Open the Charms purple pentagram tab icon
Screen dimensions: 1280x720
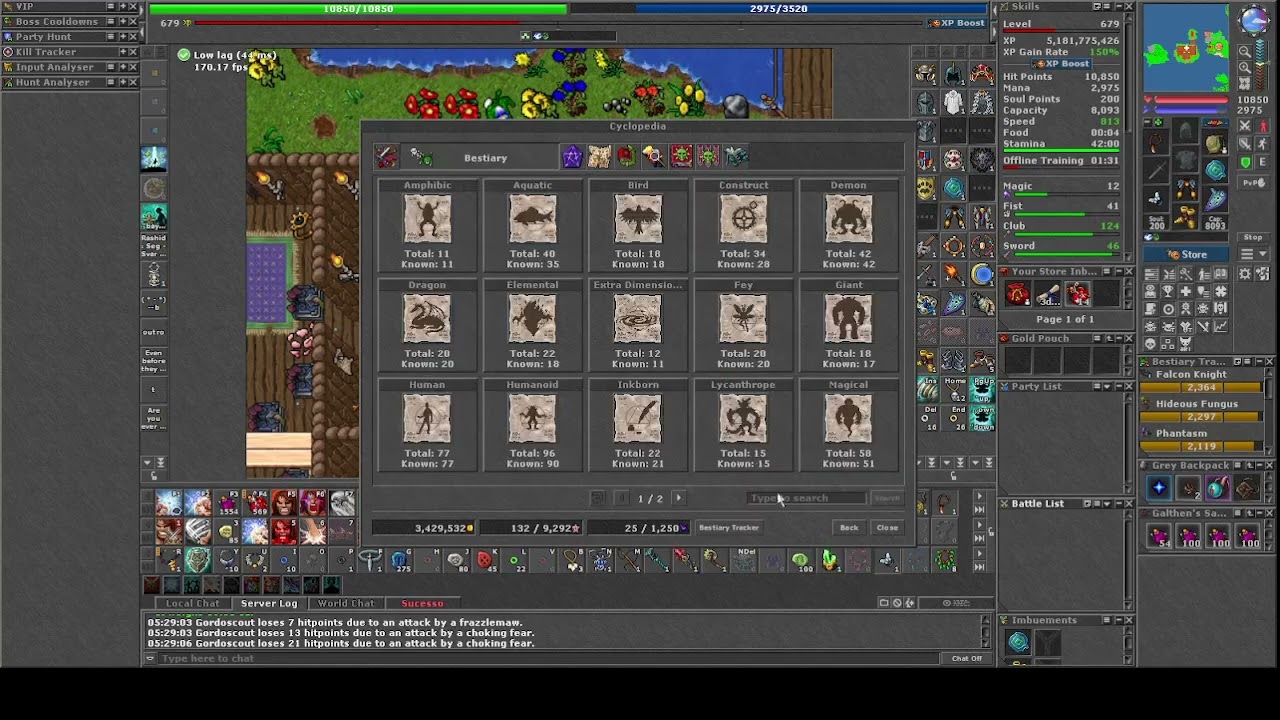pos(572,157)
